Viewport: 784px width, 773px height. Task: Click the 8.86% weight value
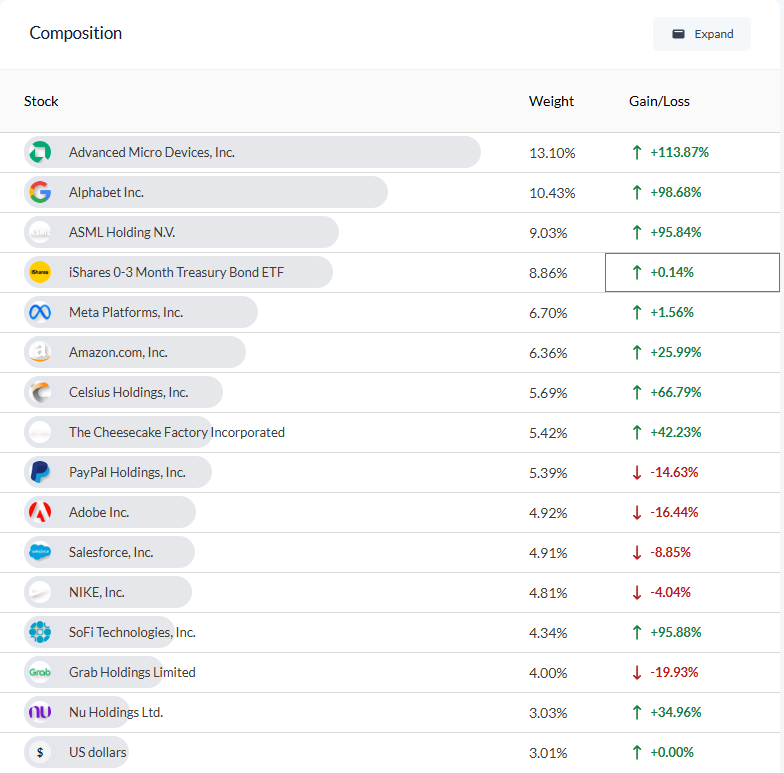click(x=548, y=273)
